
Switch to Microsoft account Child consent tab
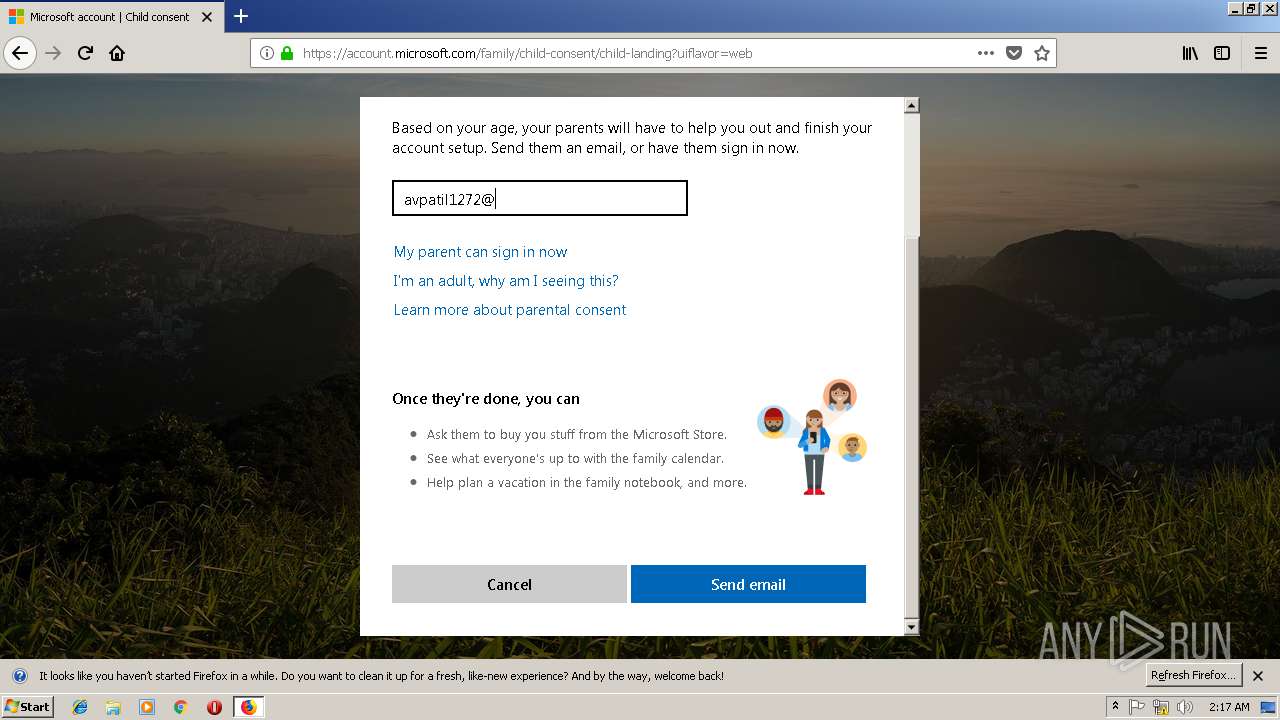[110, 17]
